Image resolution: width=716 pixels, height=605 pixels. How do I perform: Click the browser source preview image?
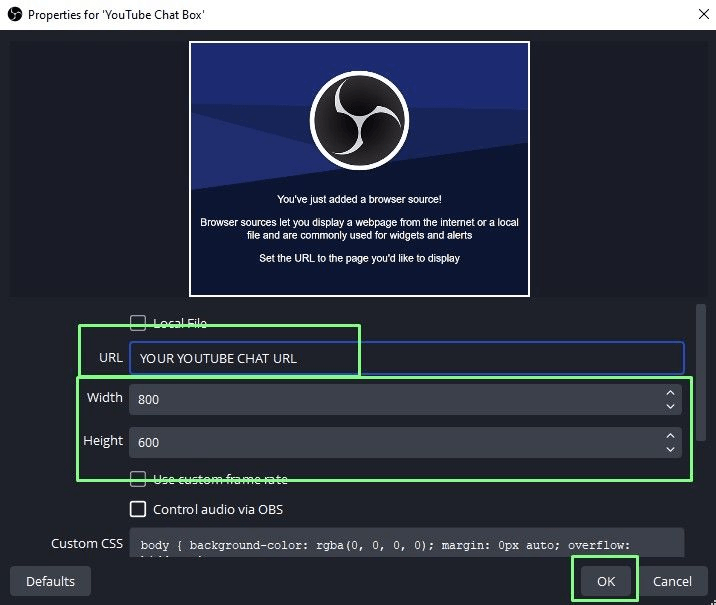coord(359,169)
